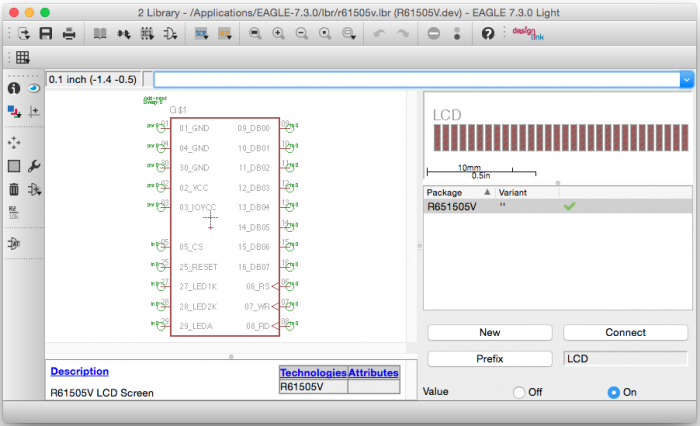Select the Invoke gate tool

tap(14, 243)
